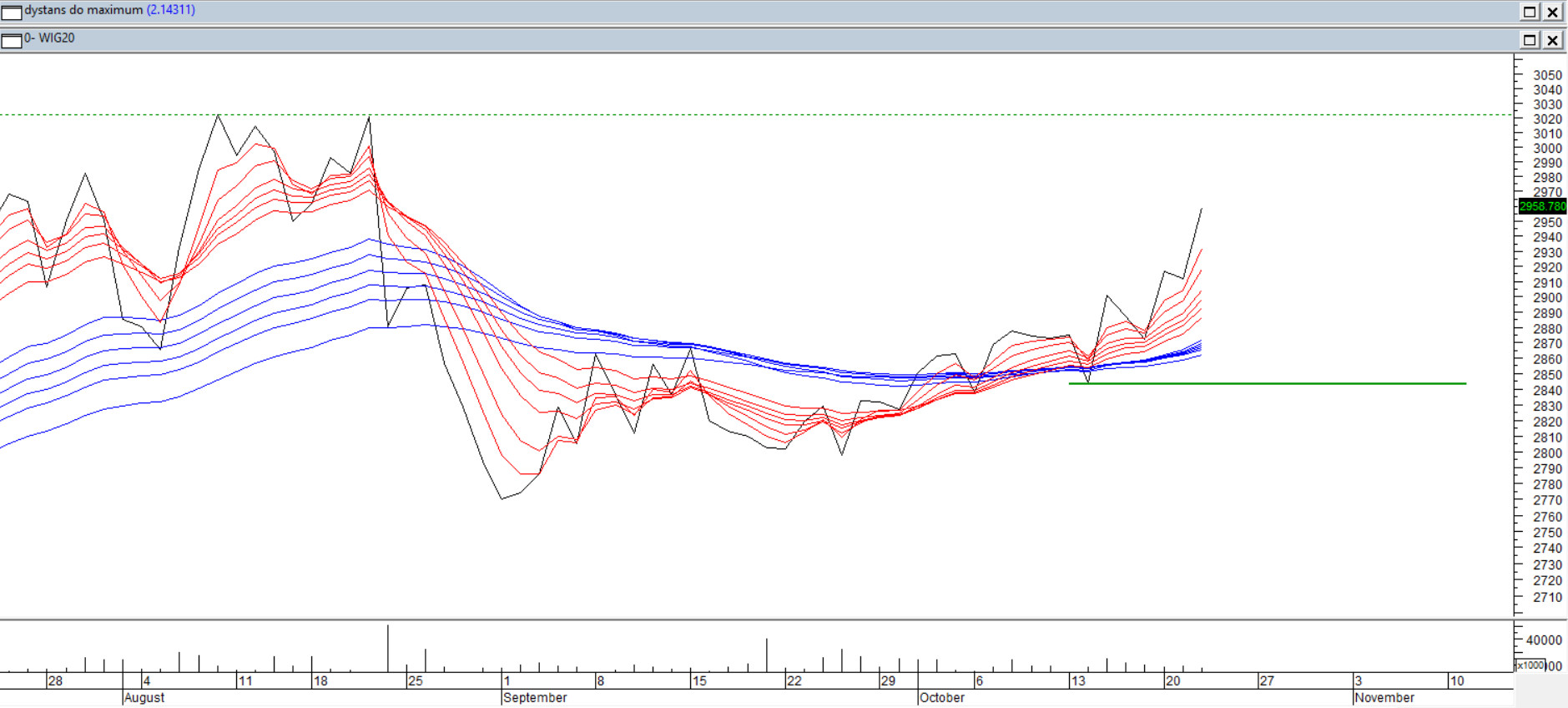This screenshot has width=1568, height=708.
Task: Click the 2710 price scale label
Action: (1547, 598)
